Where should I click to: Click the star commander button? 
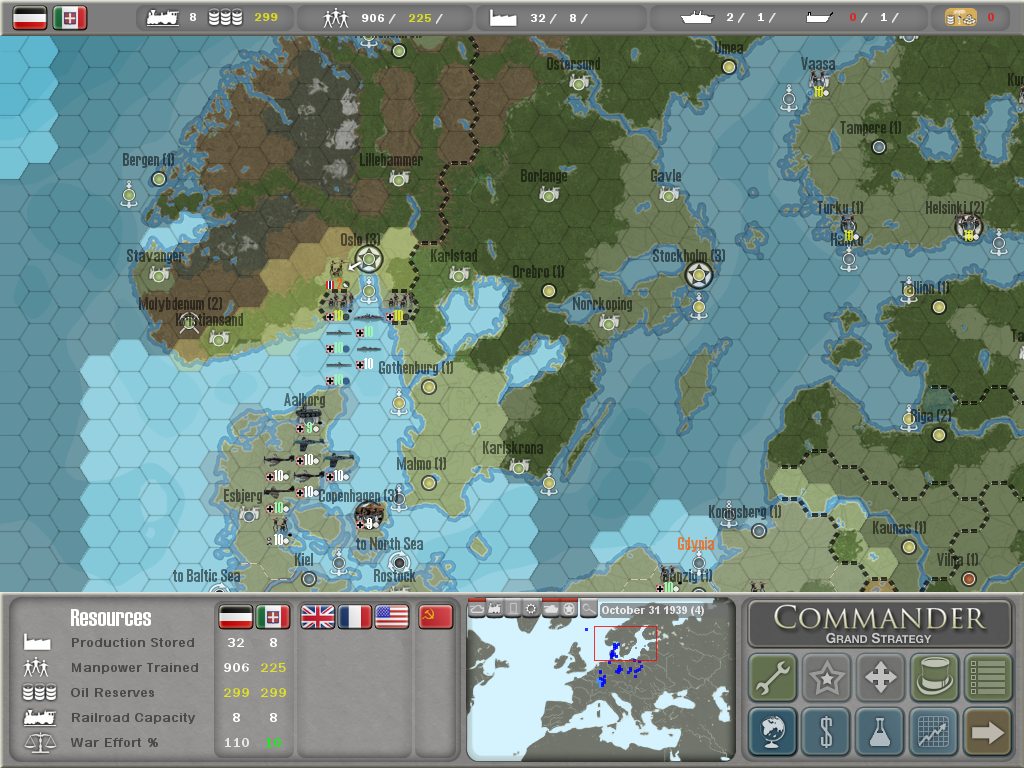pos(826,677)
